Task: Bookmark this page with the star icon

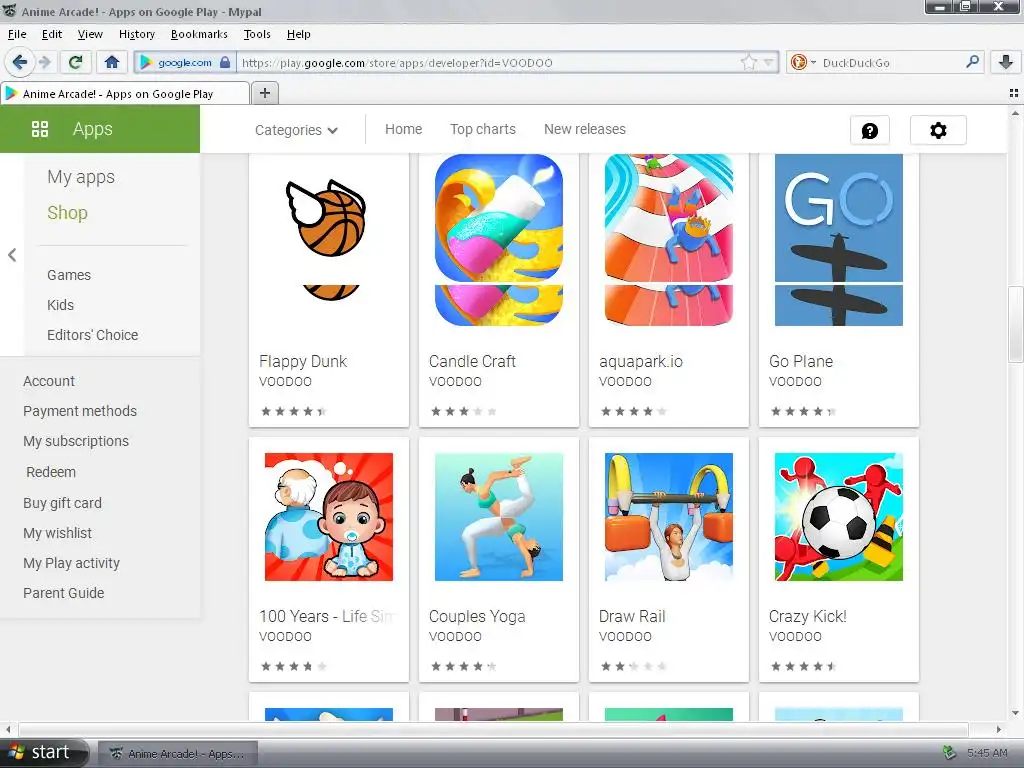Action: pos(748,63)
